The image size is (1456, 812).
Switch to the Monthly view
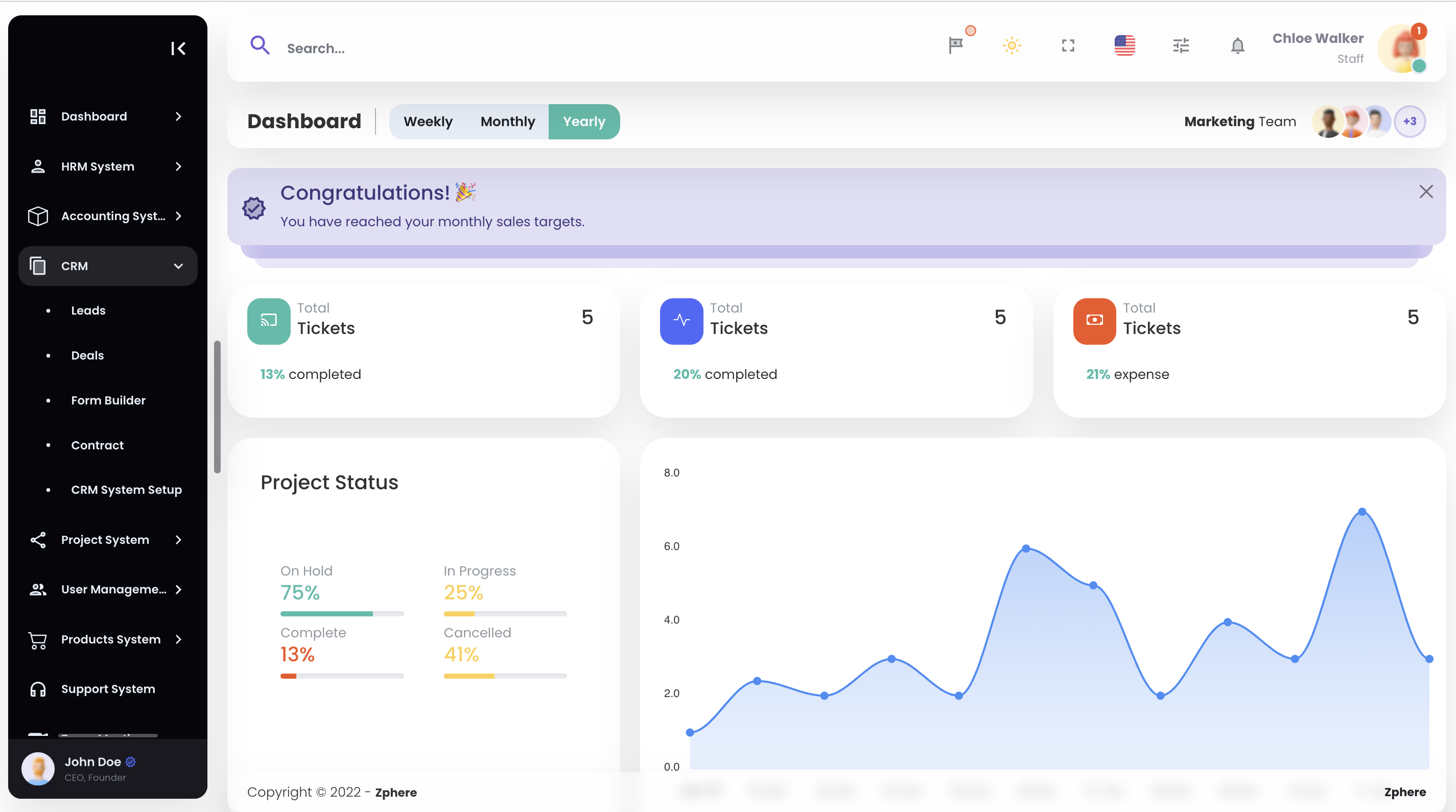click(x=508, y=122)
